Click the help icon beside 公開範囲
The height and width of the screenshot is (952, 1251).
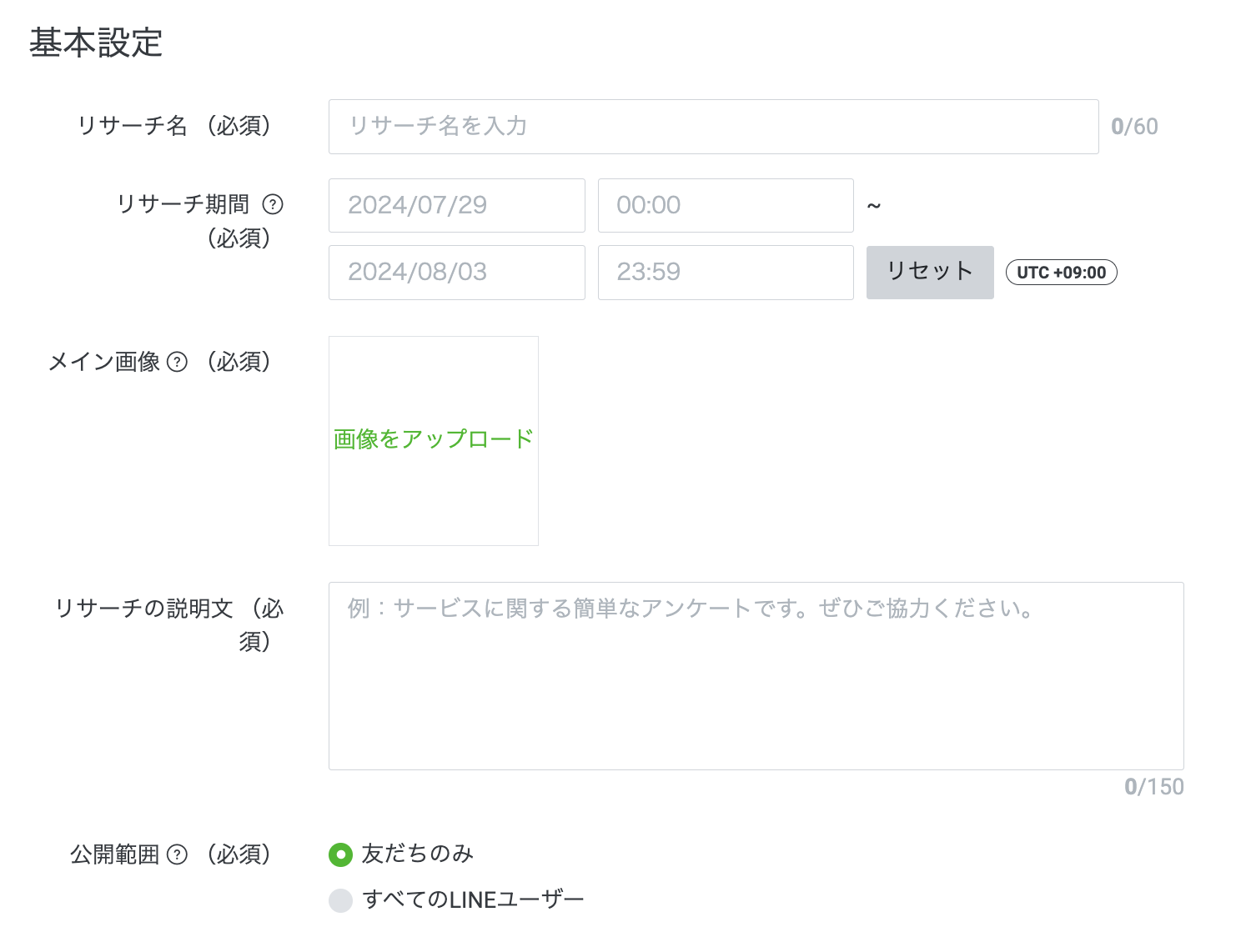[178, 854]
